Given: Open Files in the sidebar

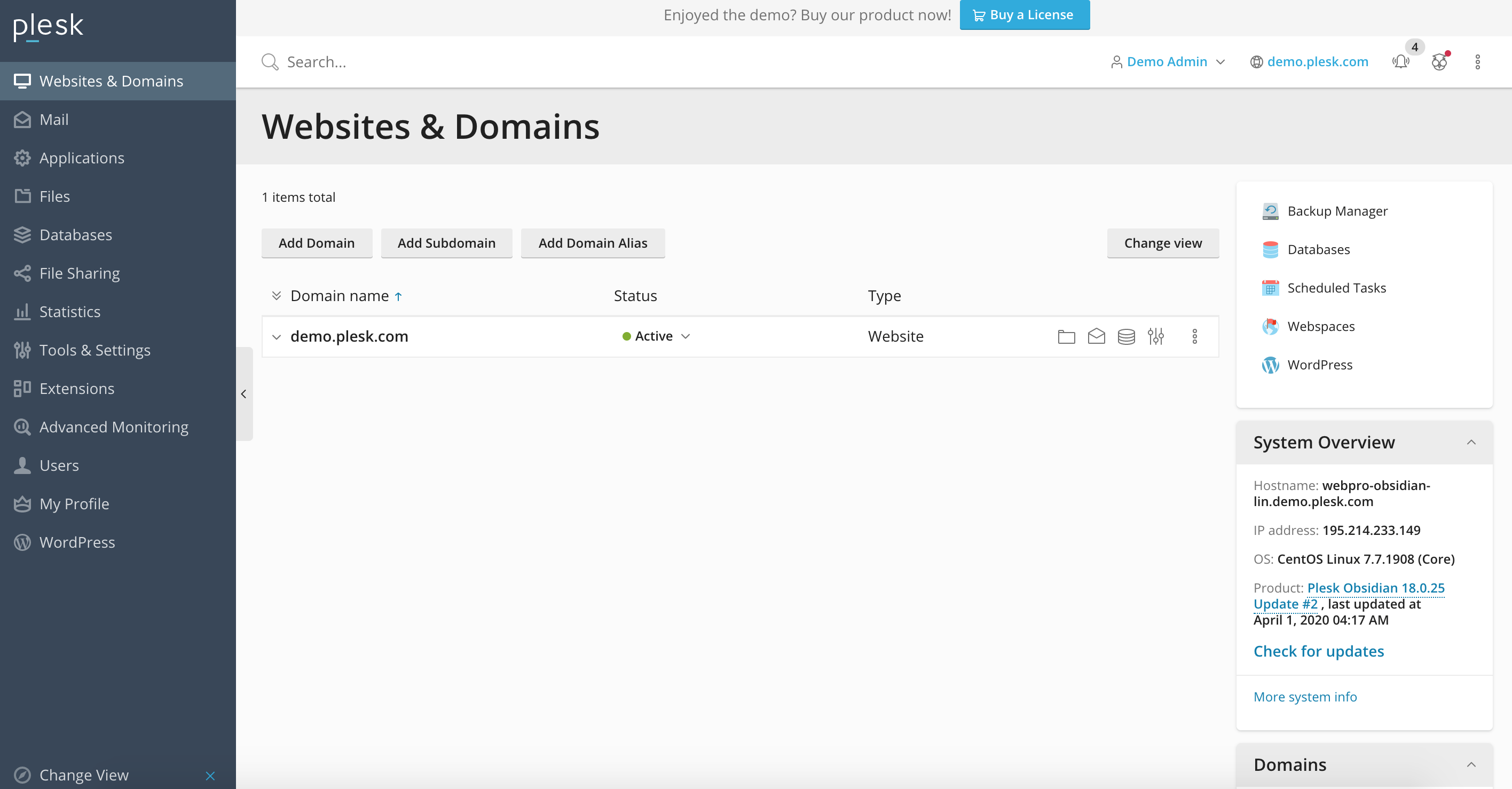Looking at the screenshot, I should (118, 196).
